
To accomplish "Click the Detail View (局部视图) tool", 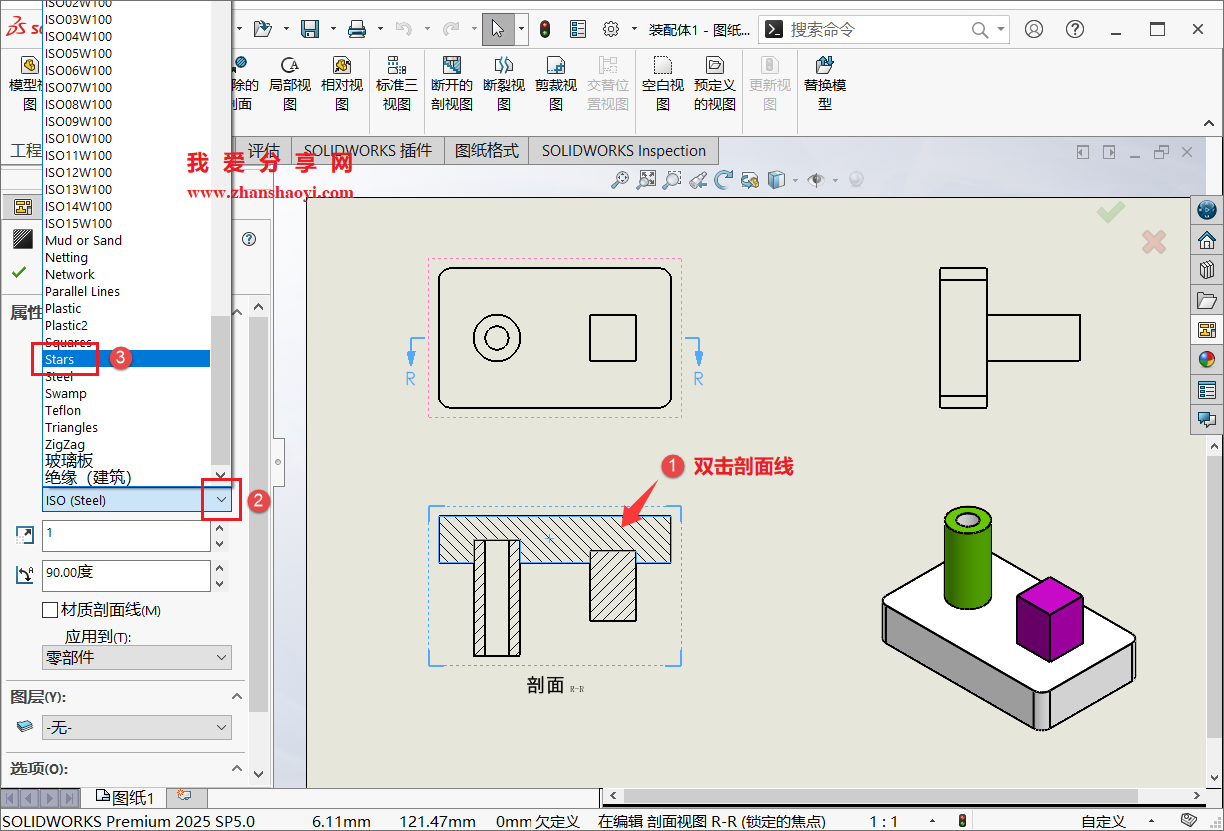I will coord(290,83).
